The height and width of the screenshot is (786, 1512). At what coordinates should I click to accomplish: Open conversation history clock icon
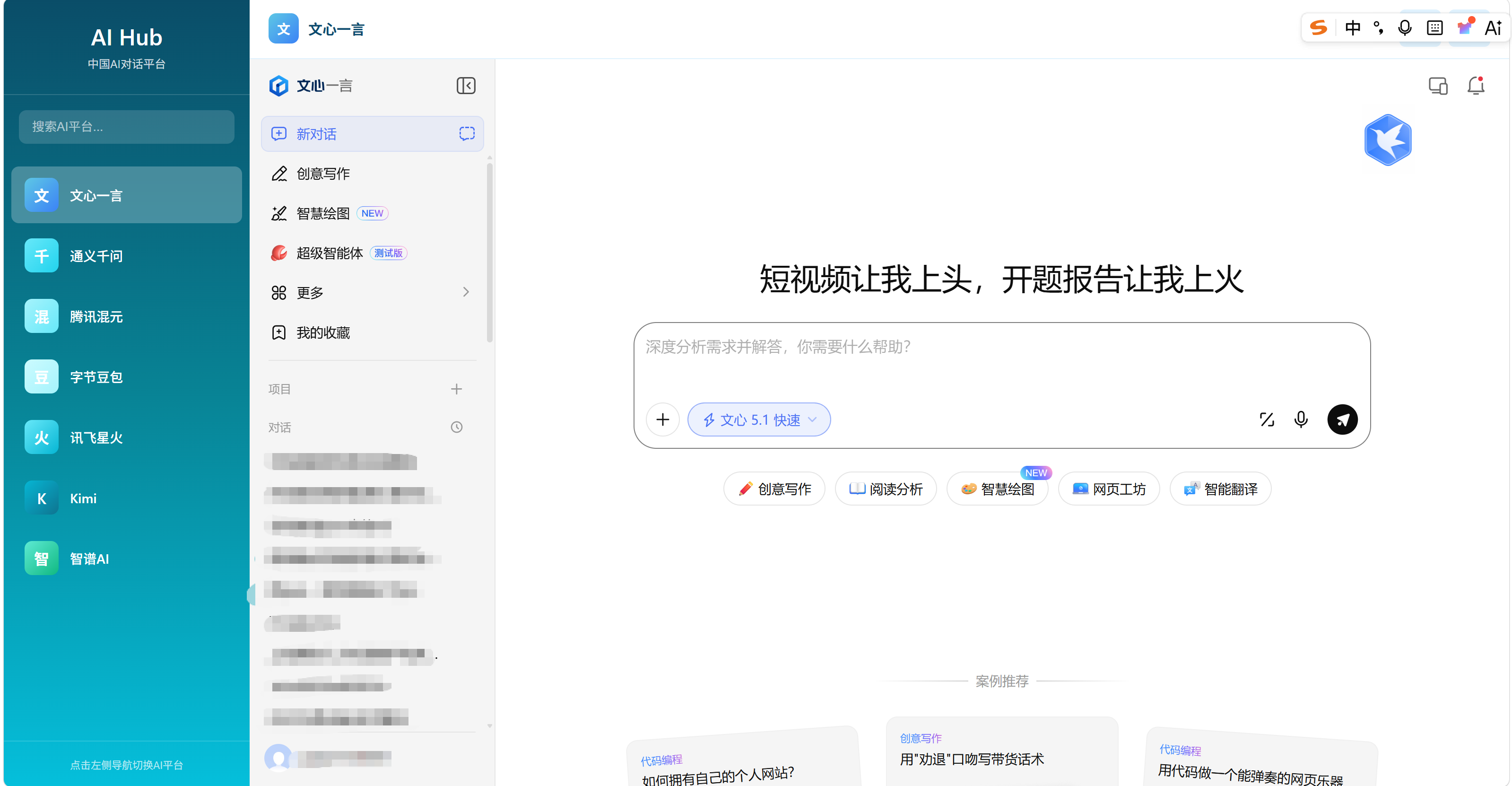[x=456, y=428]
